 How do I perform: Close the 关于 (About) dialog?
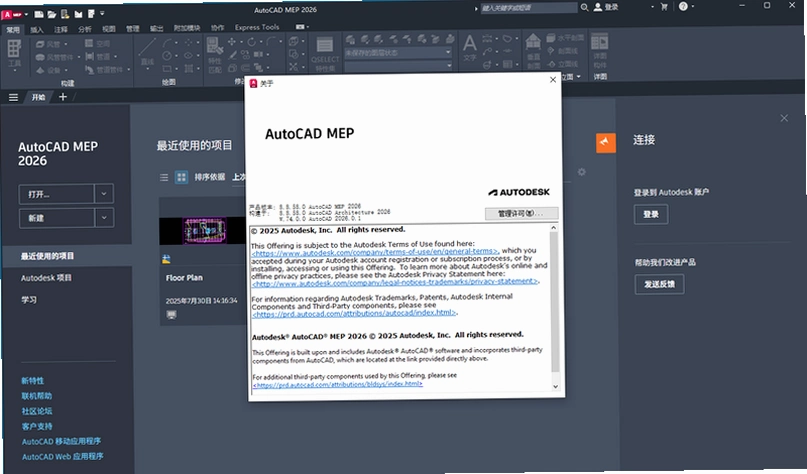(553, 80)
